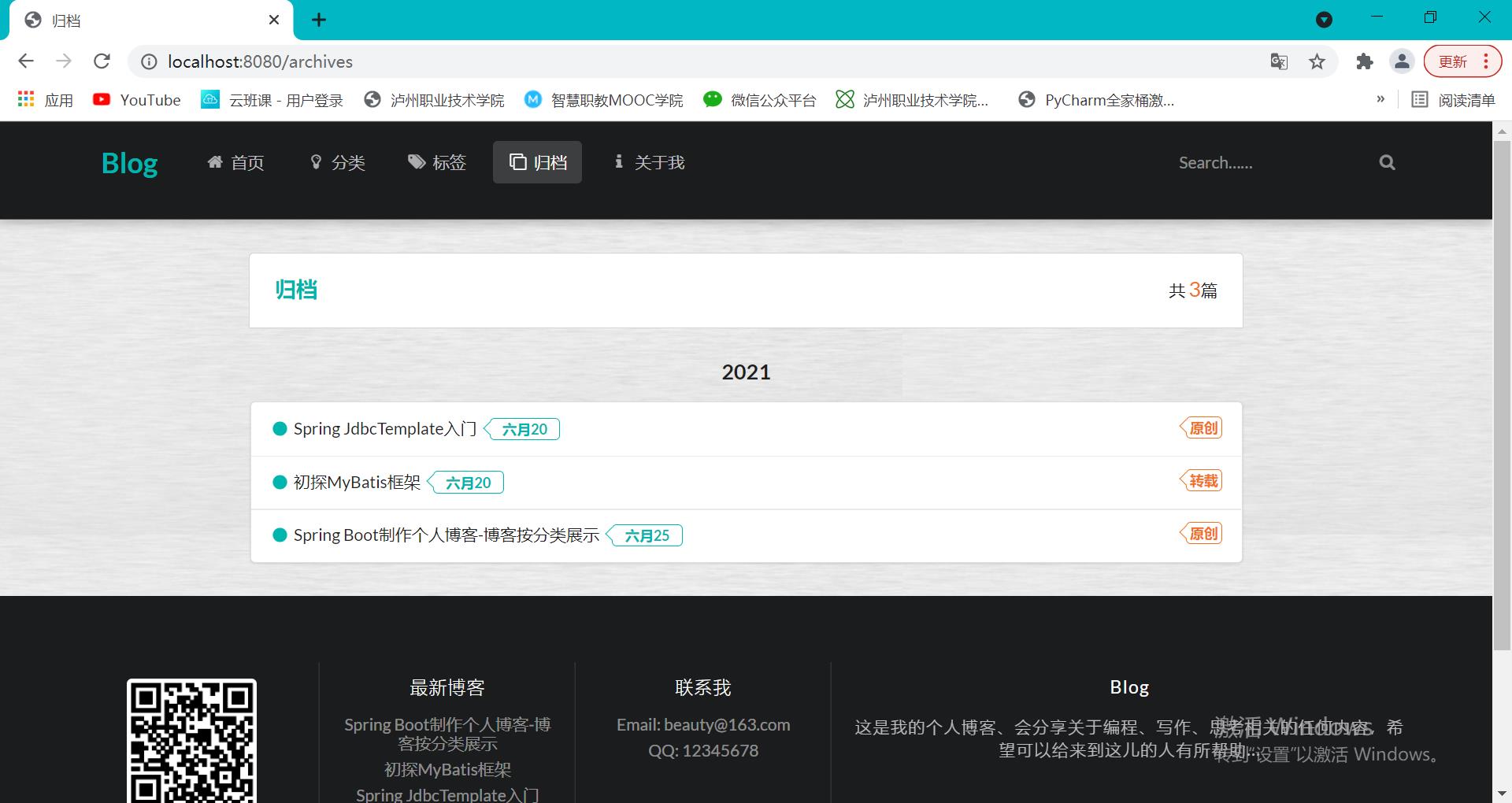Screen dimensions: 1512x803
Task: Click the QQ: 12345678 footer text
Action: pos(703,750)
